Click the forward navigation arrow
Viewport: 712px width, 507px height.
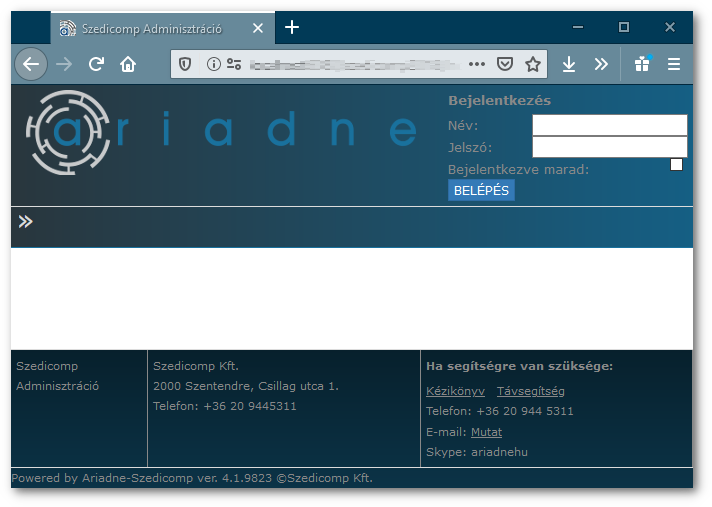[64, 64]
